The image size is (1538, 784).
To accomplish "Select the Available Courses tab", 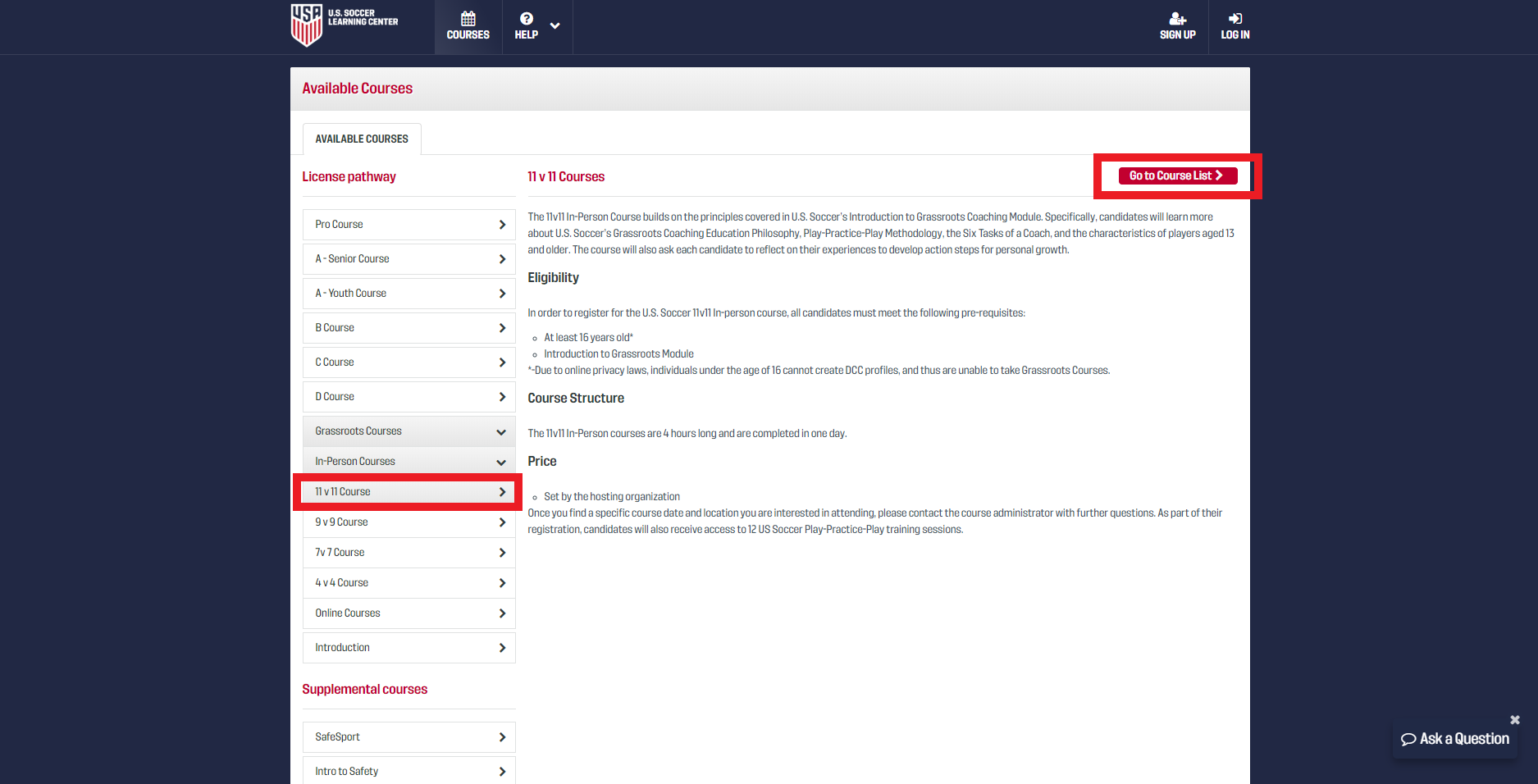I will [x=362, y=139].
